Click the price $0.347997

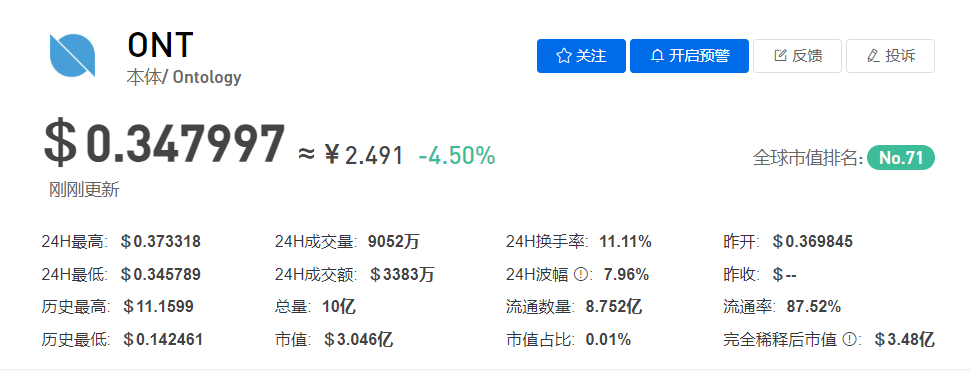point(165,144)
